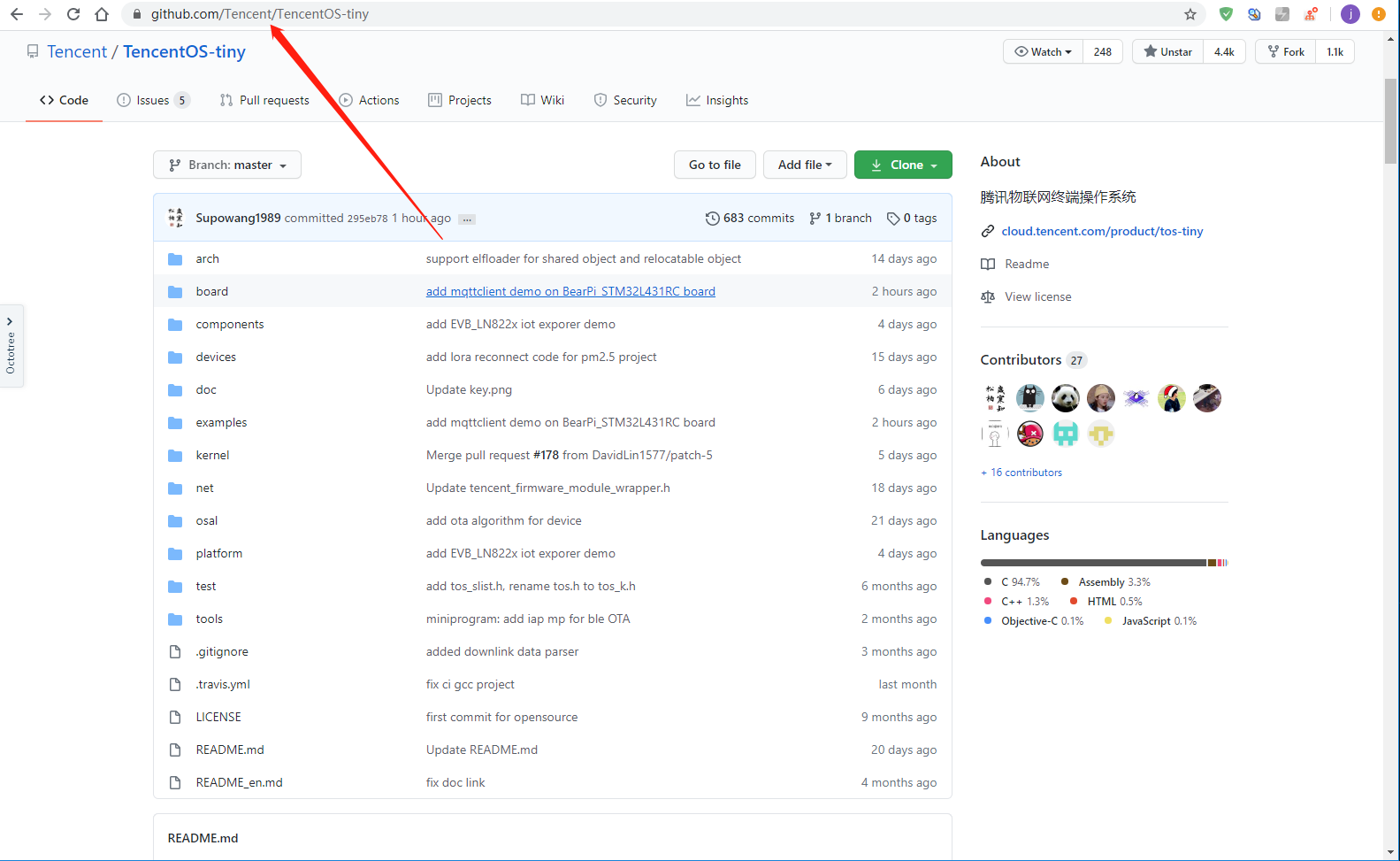
Task: Click the Go to file button
Action: point(715,165)
